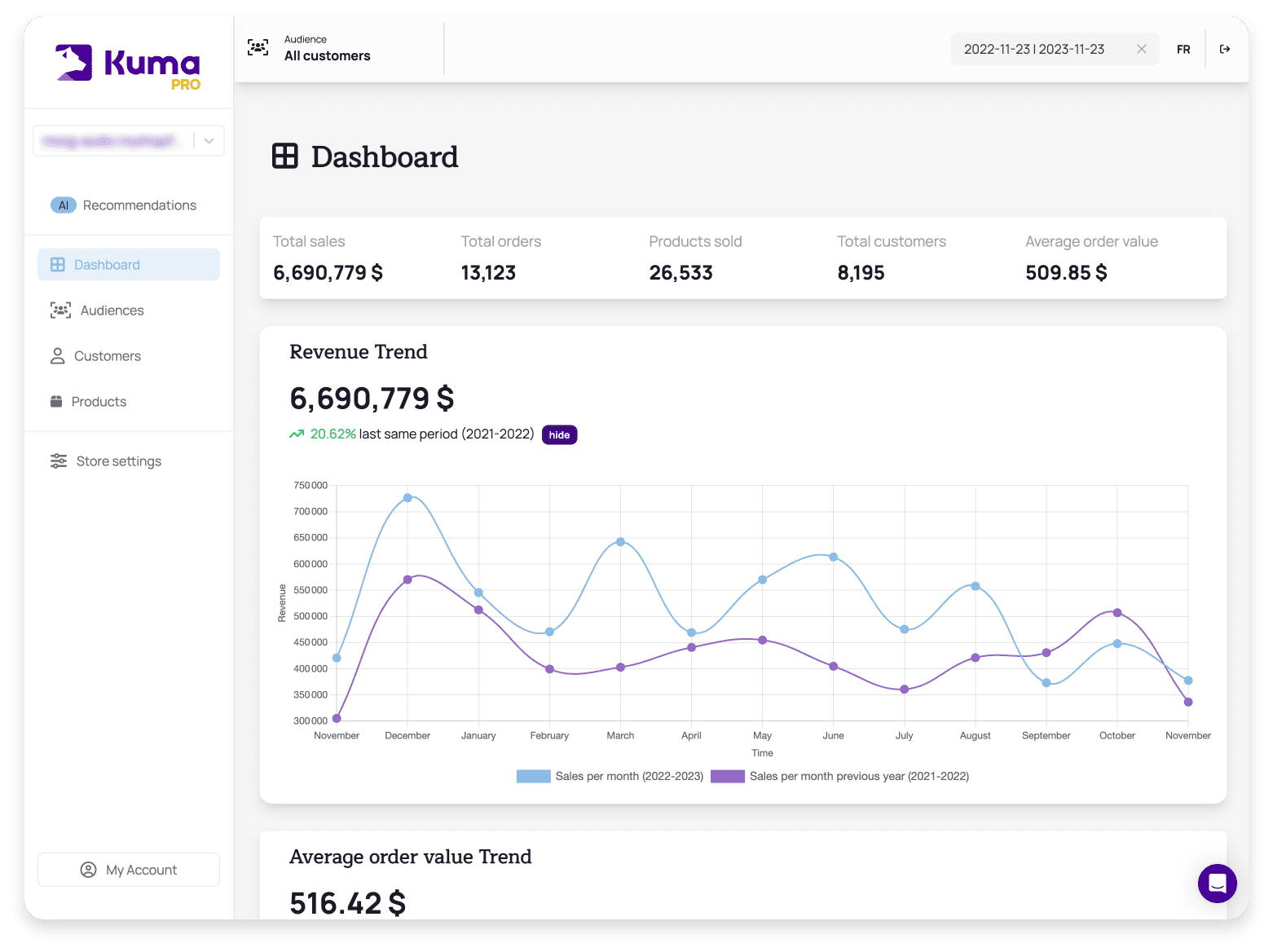Click the Products briefcase icon
Image resolution: width=1273 pixels, height=952 pixels.
click(x=57, y=401)
